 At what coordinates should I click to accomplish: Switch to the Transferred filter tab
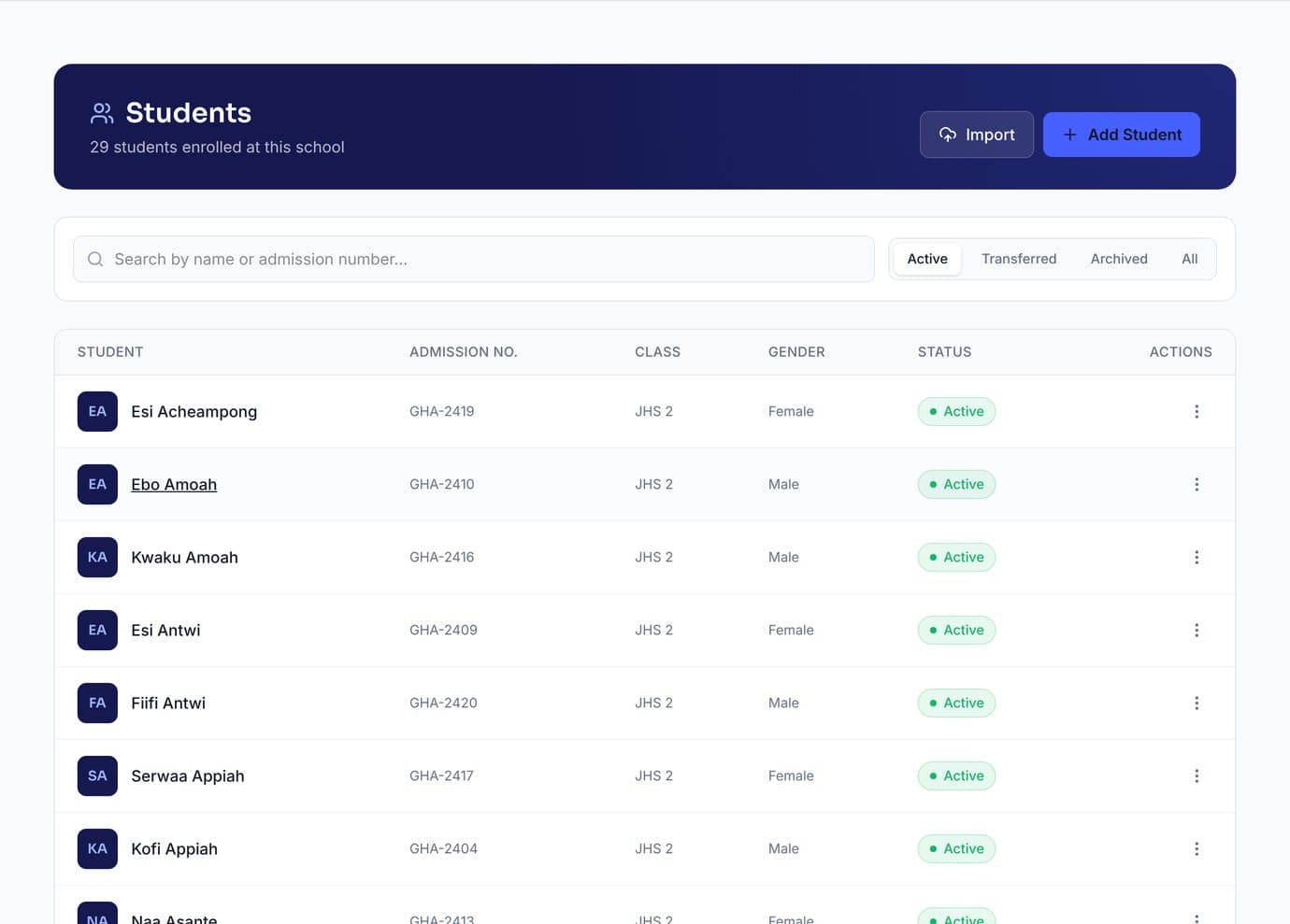pyautogui.click(x=1019, y=259)
